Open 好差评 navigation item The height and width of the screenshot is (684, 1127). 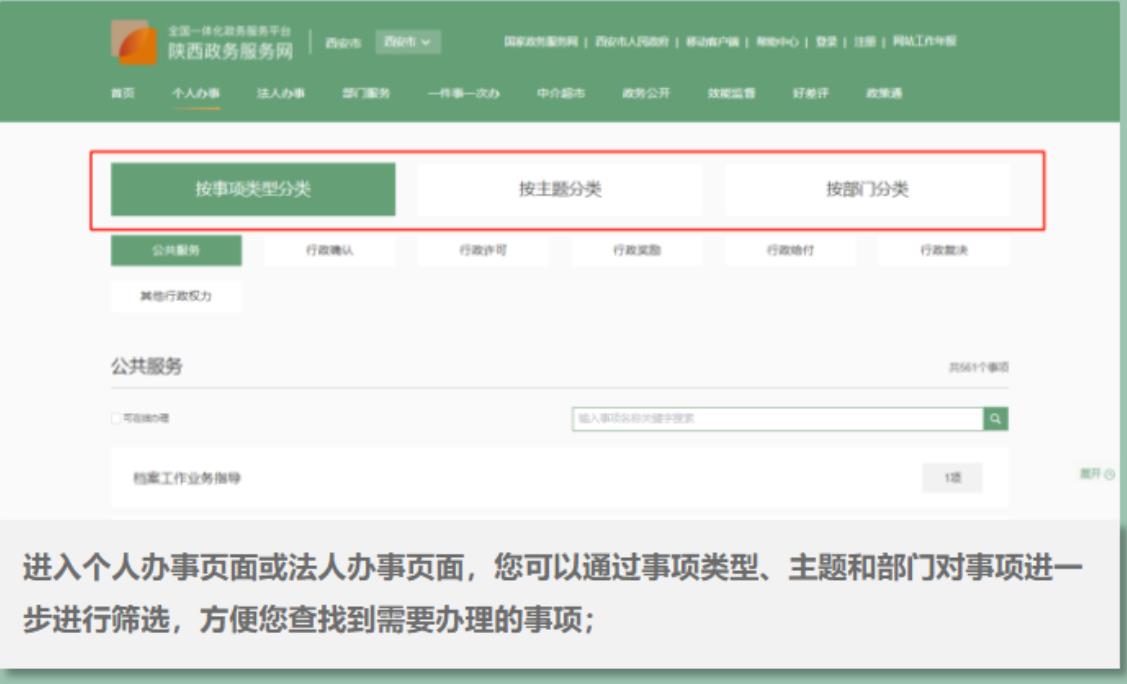(x=811, y=93)
